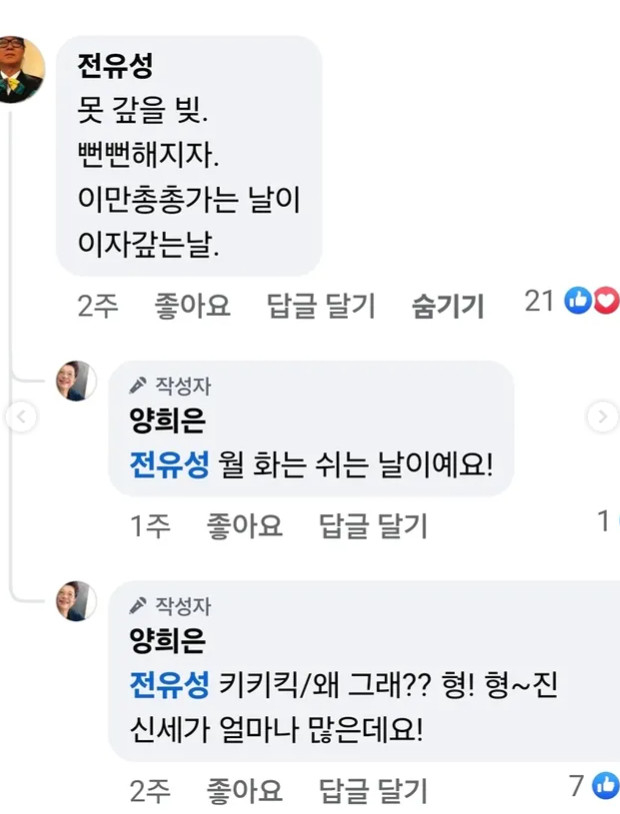Viewport: 620px width, 814px height.
Task: Open the 전유성 mention in the 키키킥 reply
Action: [169, 685]
